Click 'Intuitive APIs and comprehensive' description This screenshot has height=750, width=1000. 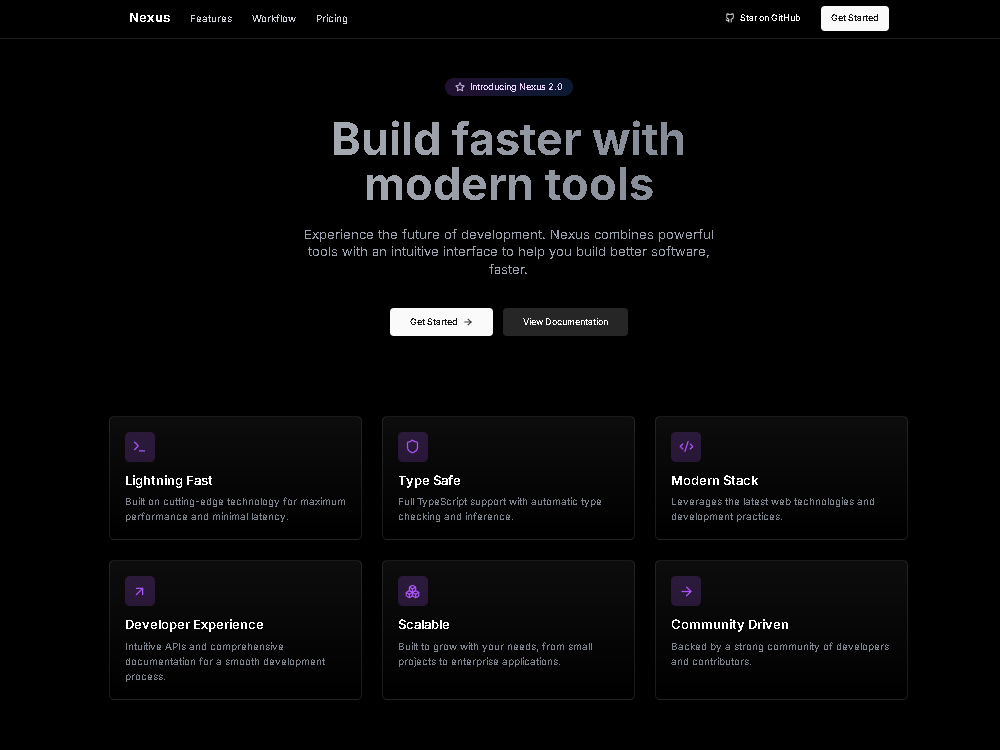(225, 661)
